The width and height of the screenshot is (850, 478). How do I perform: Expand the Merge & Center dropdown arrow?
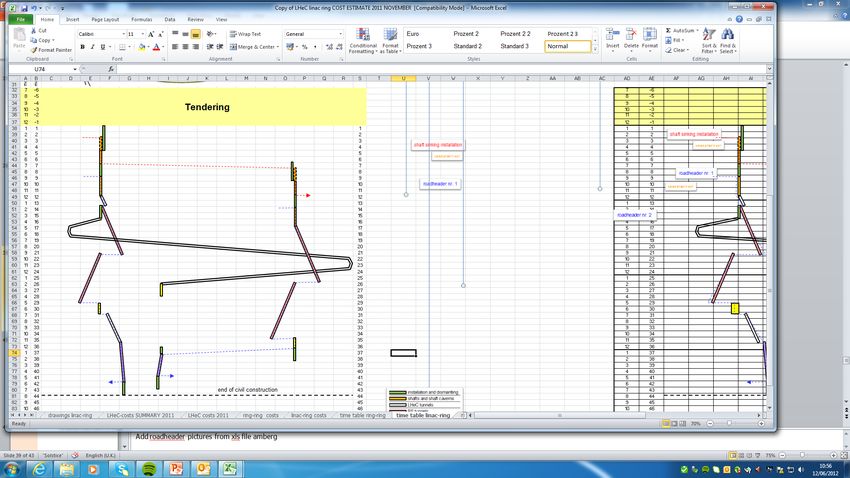[x=278, y=47]
